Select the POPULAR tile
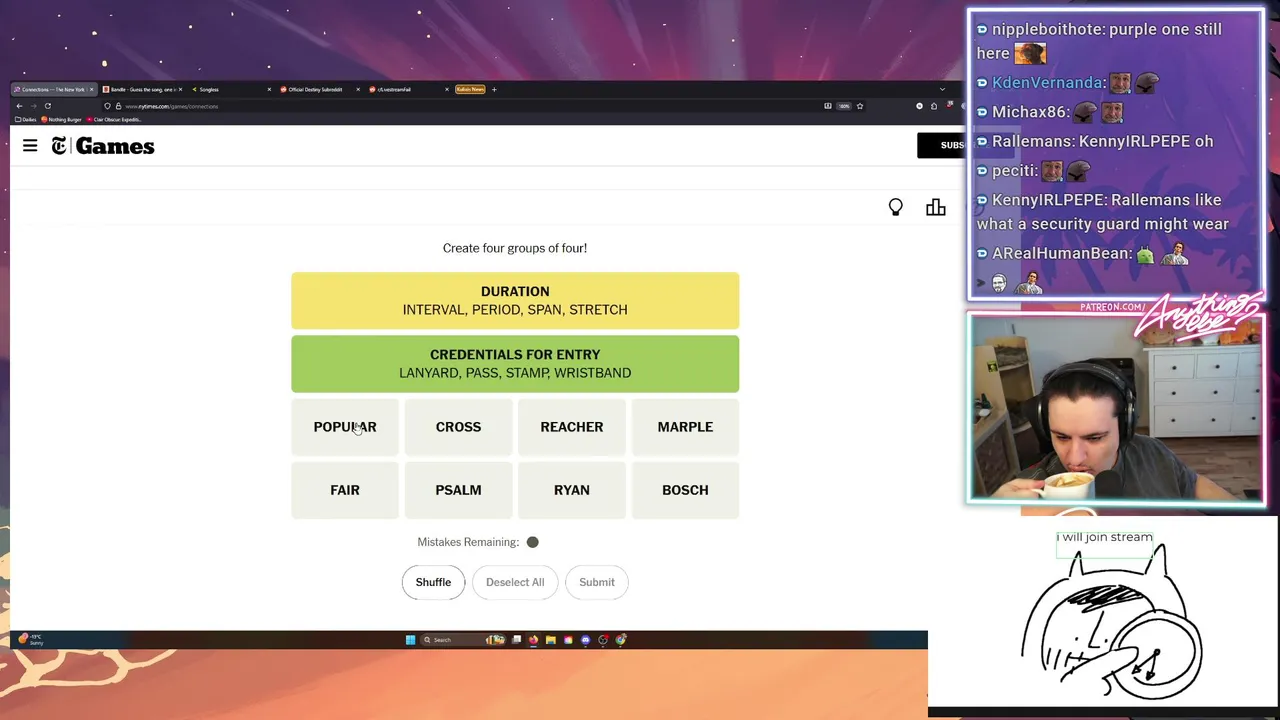Screen dimensions: 1280x720 [345, 427]
